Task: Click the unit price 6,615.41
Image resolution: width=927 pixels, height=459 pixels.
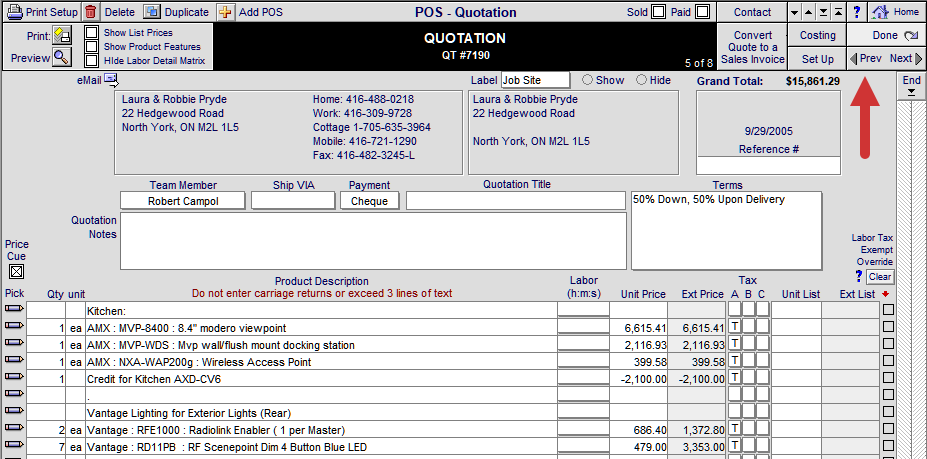Action: [638, 328]
